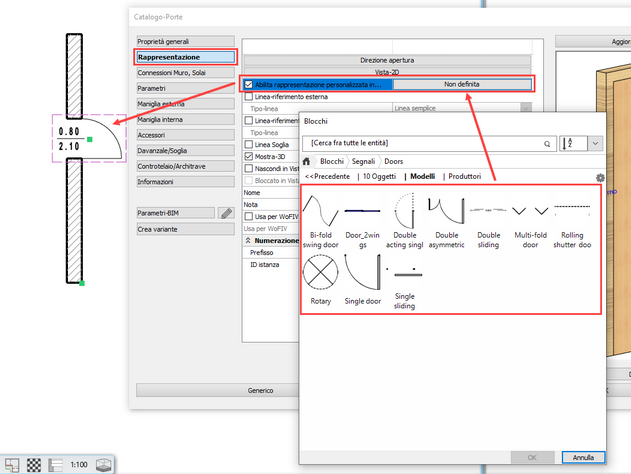Enable the Usa per WoFIV checkbox
The height and width of the screenshot is (474, 631).
pos(249,216)
